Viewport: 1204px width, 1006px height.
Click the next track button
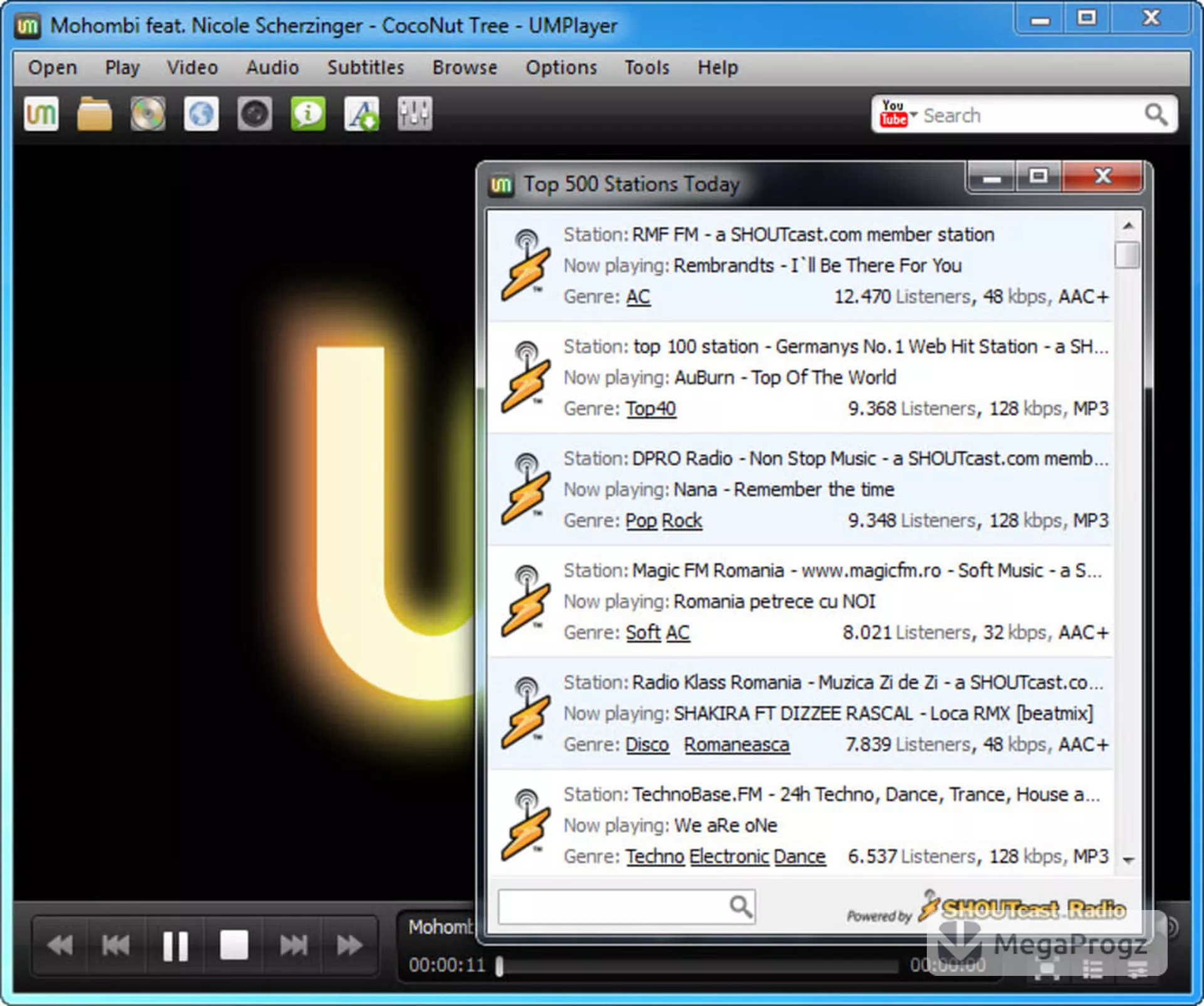293,945
